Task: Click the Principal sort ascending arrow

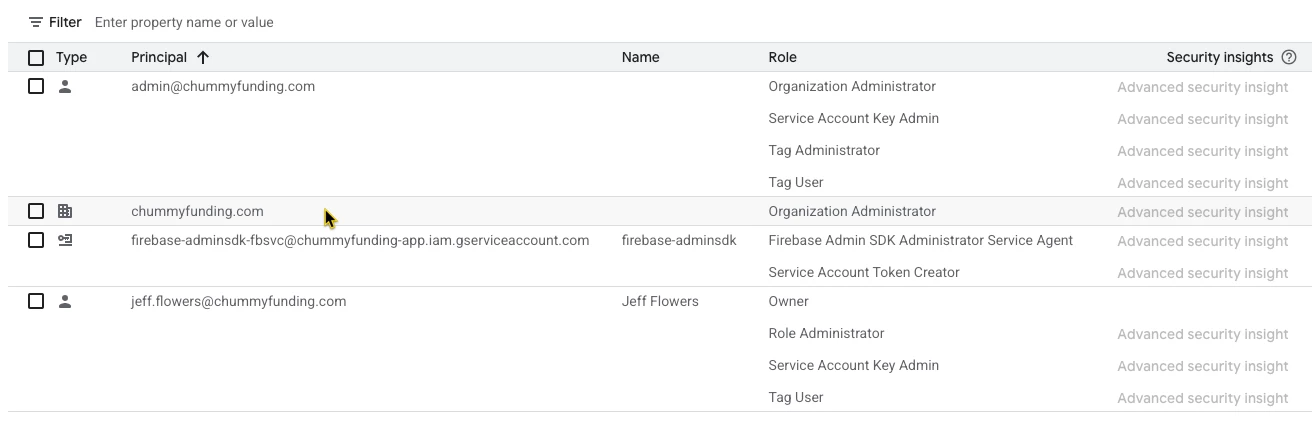Action: 203,57
